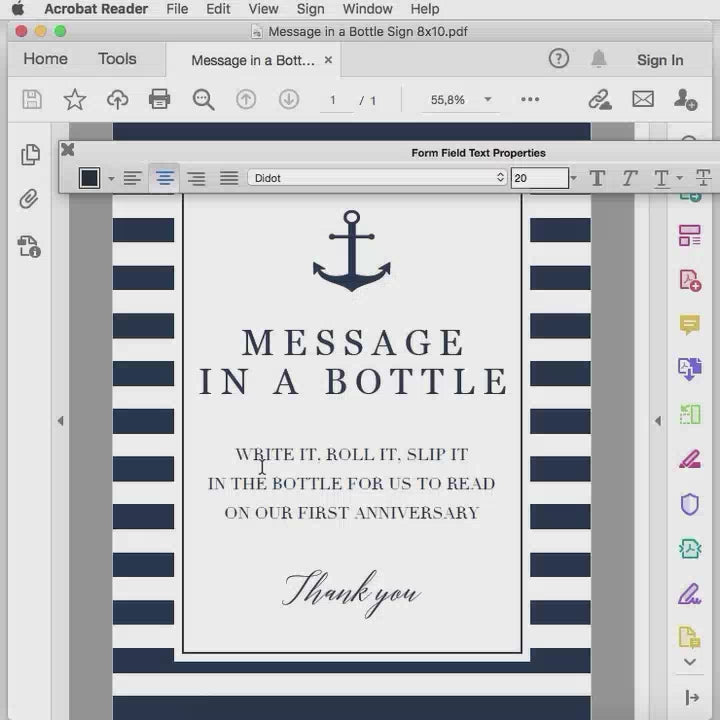Image resolution: width=720 pixels, height=720 pixels.
Task: Open notifications bell
Action: [x=598, y=59]
